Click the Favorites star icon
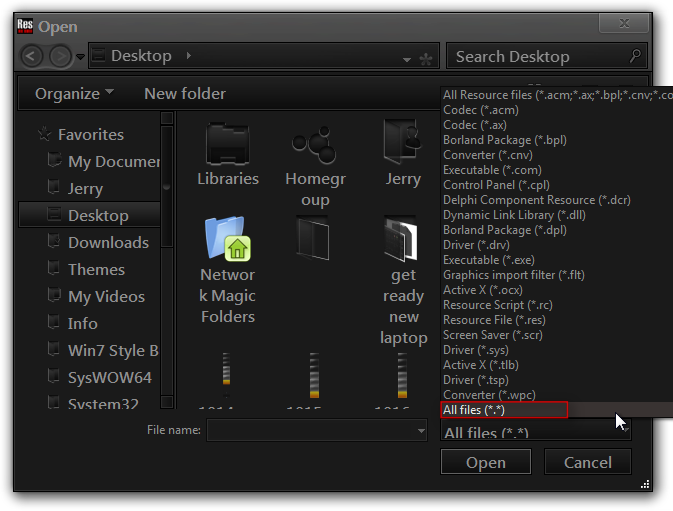The width and height of the screenshot is (673, 511). [x=45, y=134]
